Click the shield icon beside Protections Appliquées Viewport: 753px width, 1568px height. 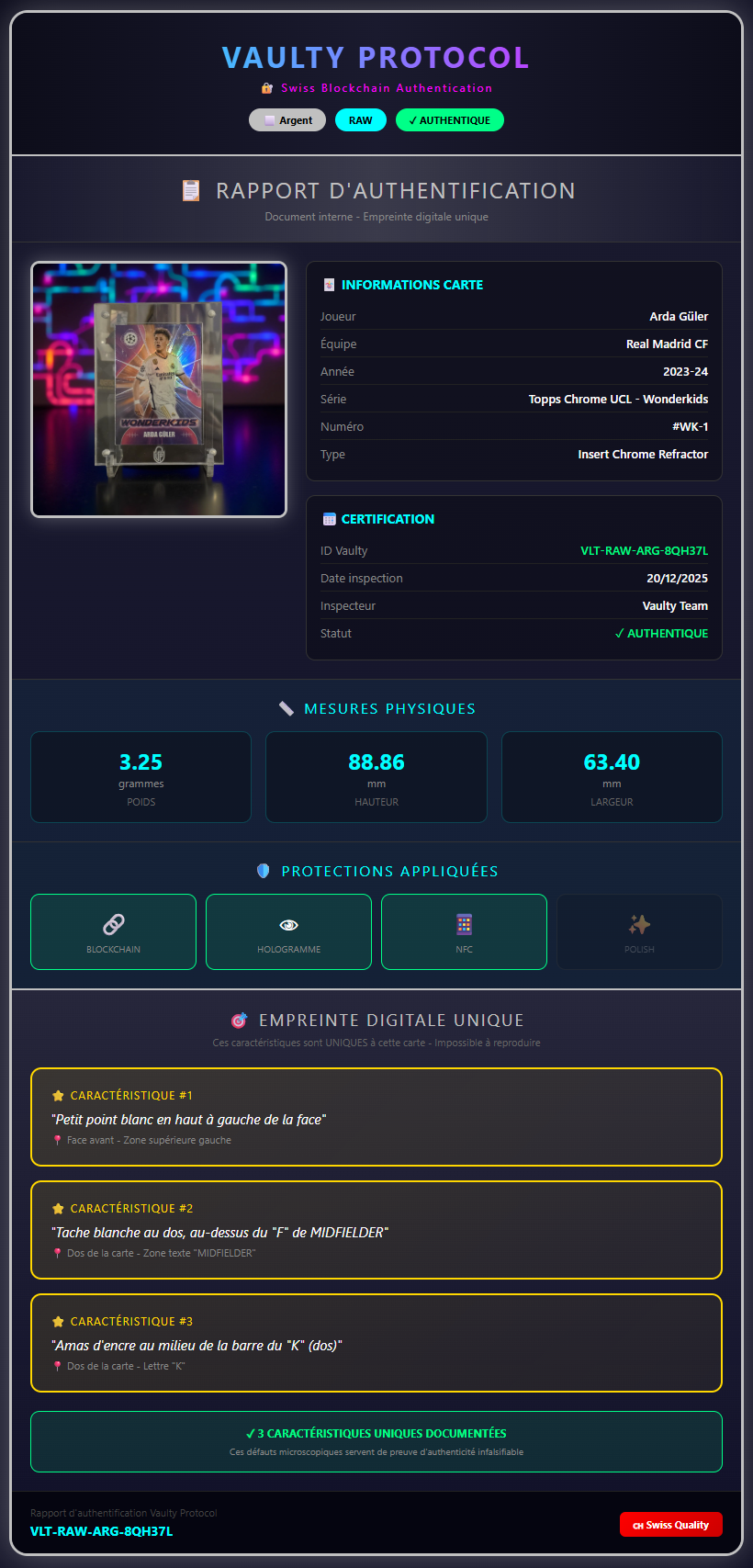click(x=264, y=871)
